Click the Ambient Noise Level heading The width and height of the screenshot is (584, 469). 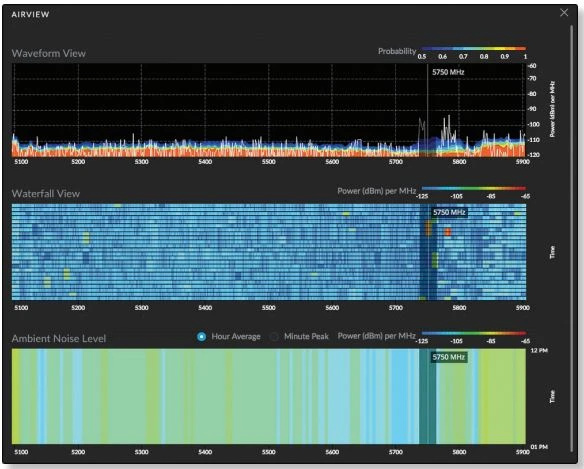(59, 339)
